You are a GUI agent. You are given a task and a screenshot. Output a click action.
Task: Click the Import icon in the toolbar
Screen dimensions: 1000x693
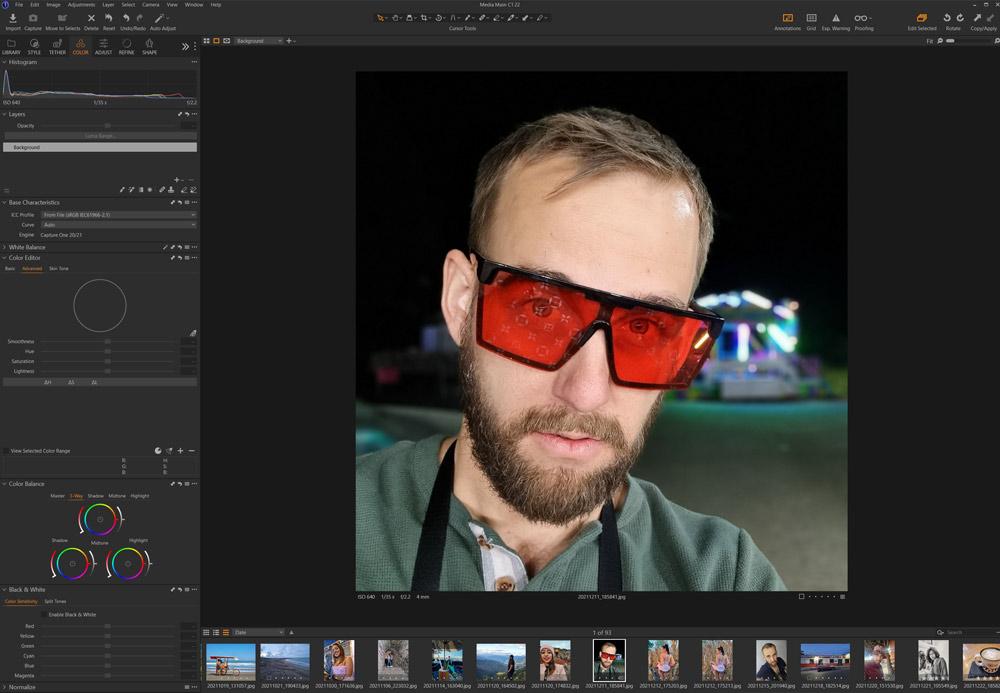pos(12,19)
